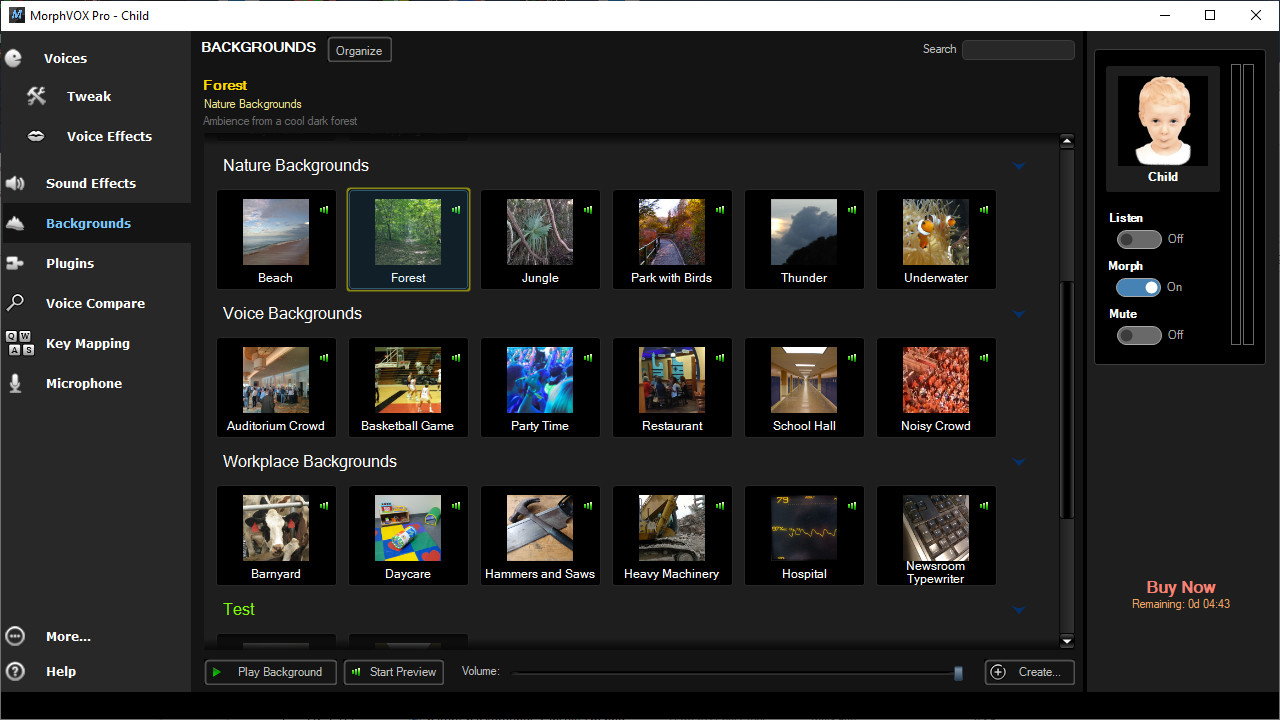Click Buy Now
Image resolution: width=1280 pixels, height=720 pixels.
(1181, 587)
